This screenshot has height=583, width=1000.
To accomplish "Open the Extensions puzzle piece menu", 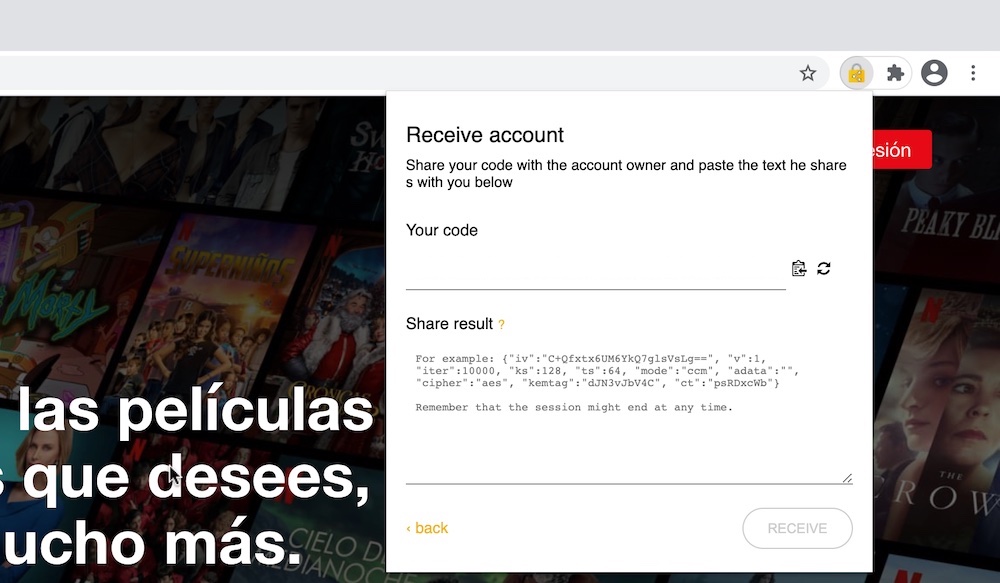I will click(x=895, y=73).
